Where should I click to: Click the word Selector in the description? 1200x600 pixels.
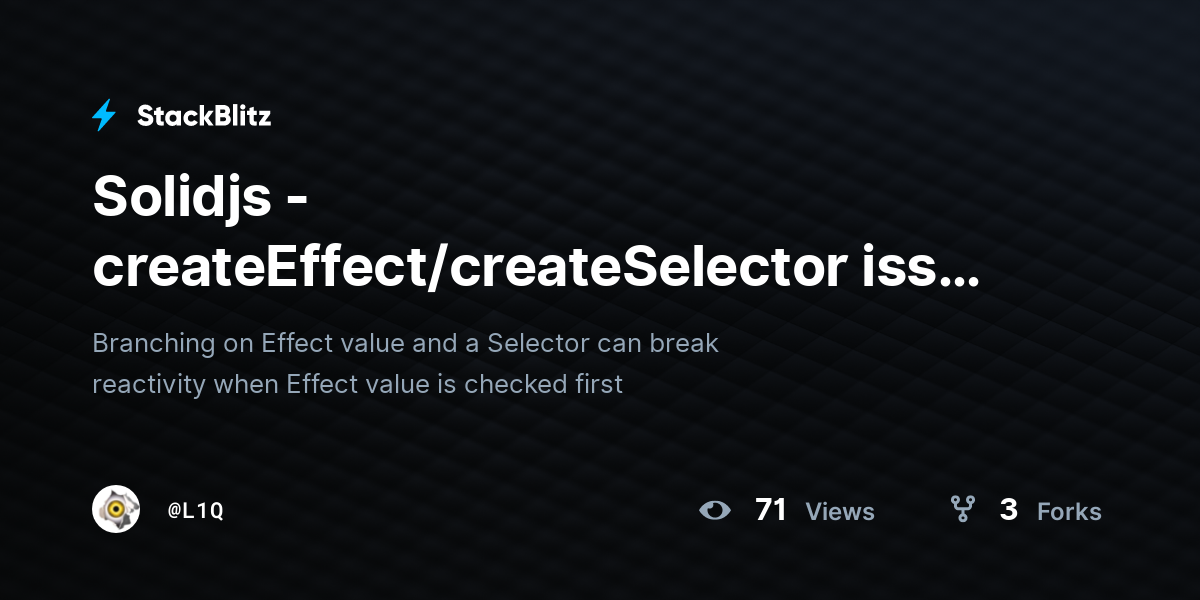pyautogui.click(x=539, y=343)
